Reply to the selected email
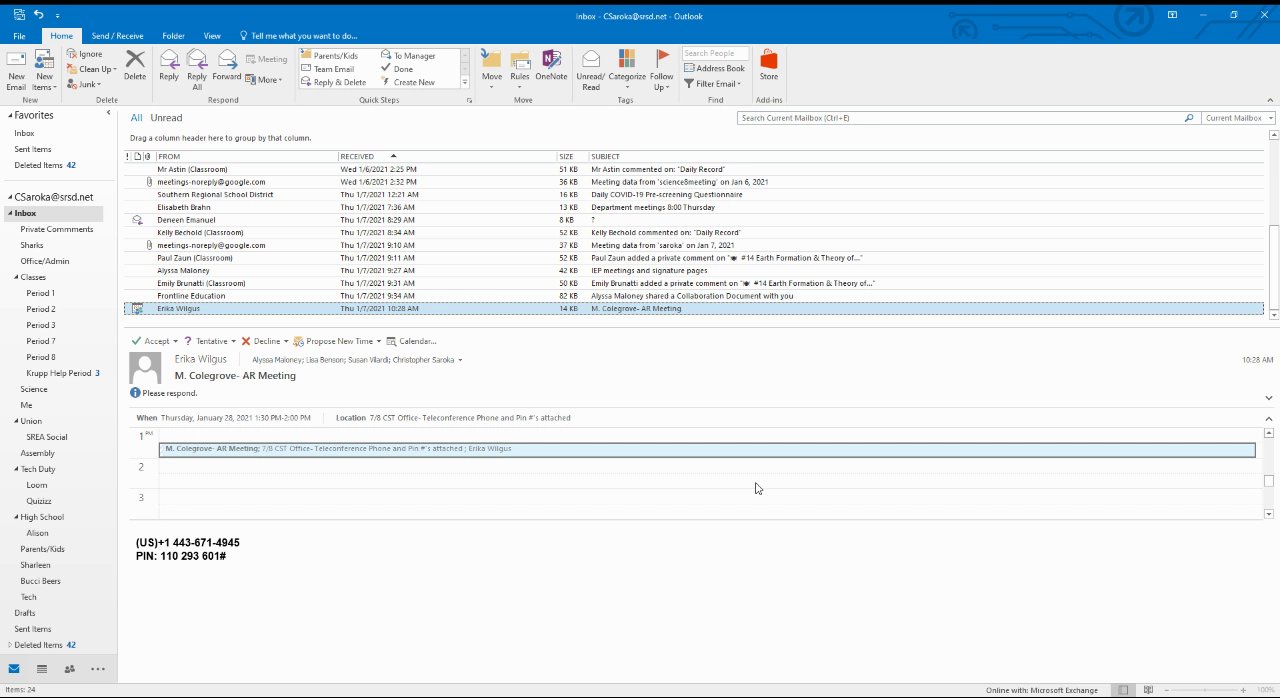Screen dimensions: 1280x698 (x=169, y=66)
